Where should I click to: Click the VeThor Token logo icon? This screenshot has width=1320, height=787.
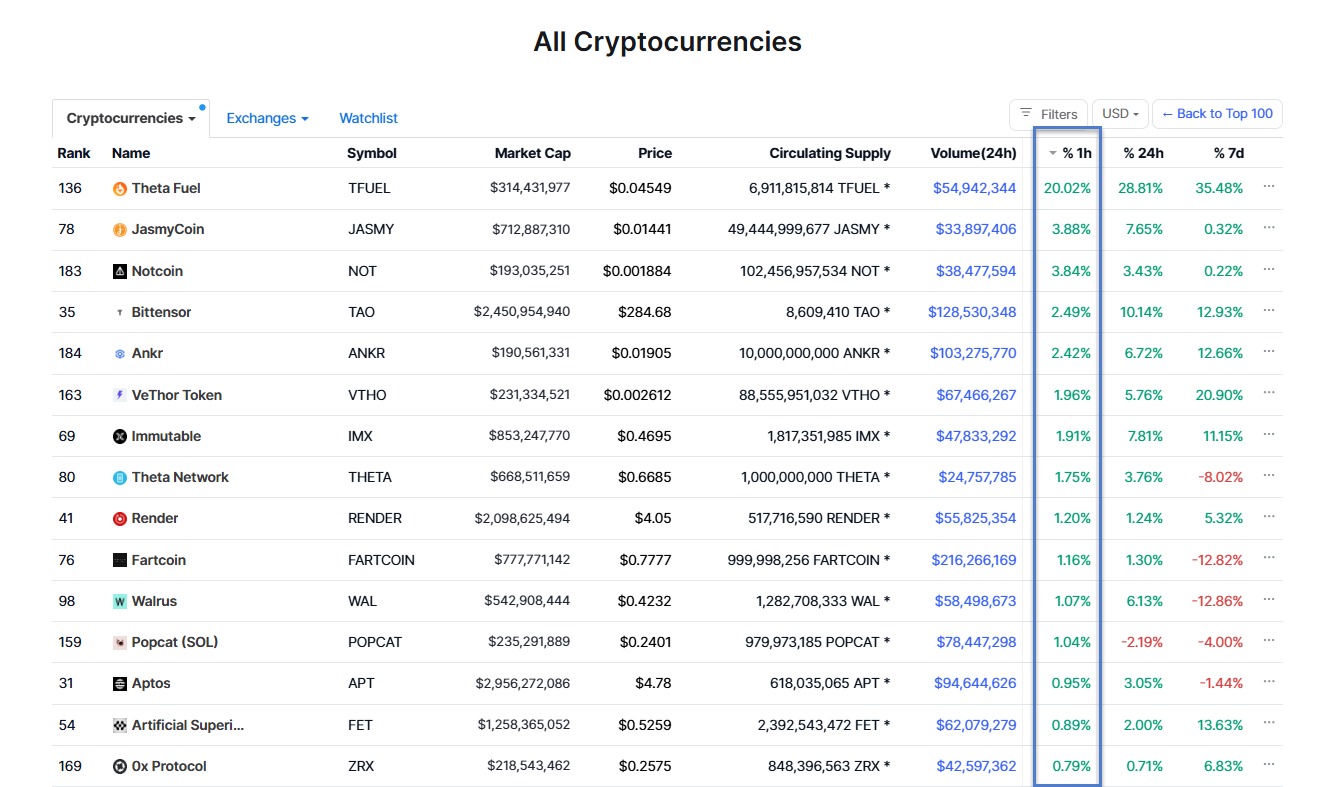click(120, 395)
